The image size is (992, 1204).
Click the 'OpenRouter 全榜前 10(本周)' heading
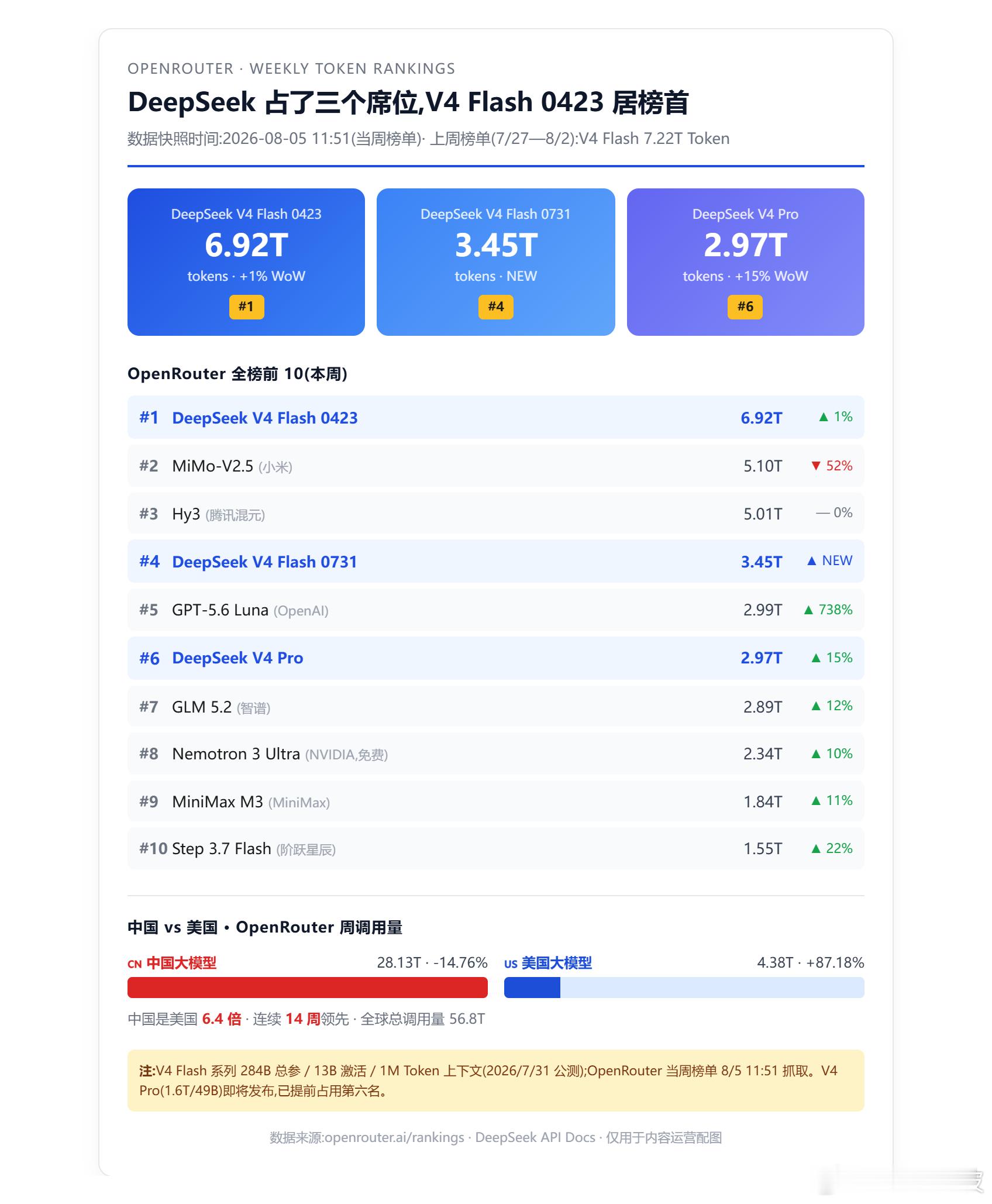(237, 374)
